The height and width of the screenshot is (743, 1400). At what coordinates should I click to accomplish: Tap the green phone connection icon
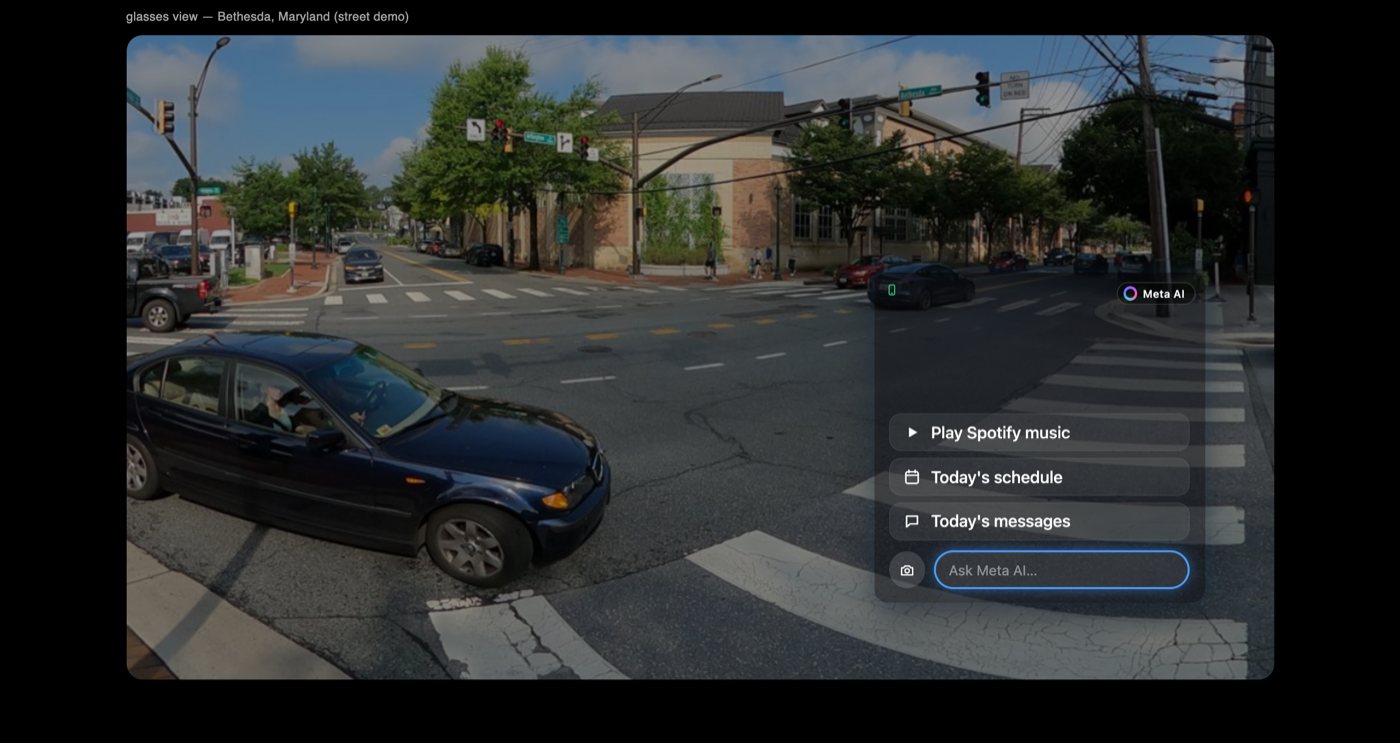pyautogui.click(x=892, y=290)
